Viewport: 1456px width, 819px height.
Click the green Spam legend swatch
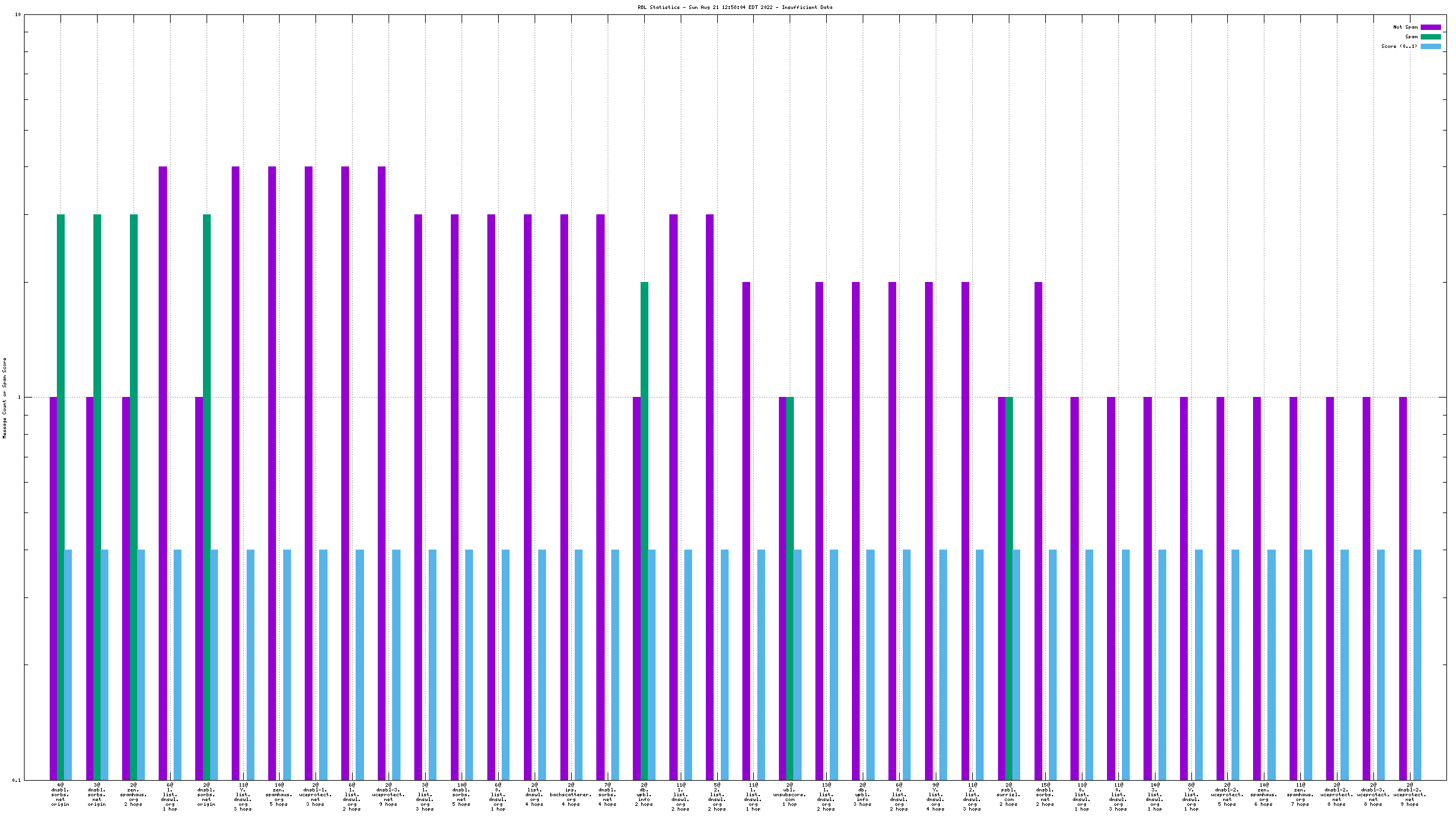tap(1430, 37)
